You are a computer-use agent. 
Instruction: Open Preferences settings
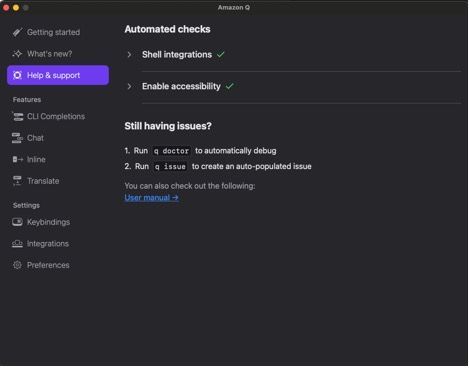pos(48,265)
